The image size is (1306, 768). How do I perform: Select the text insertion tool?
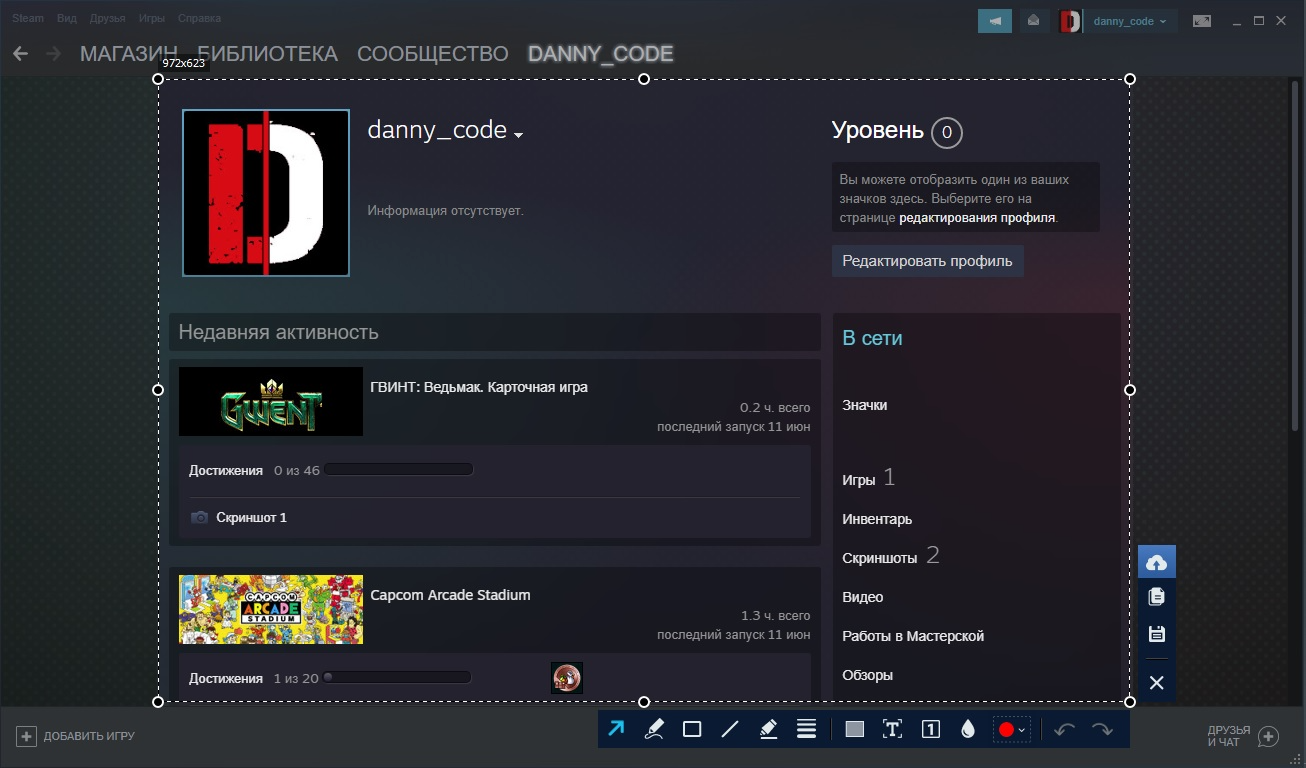tap(892, 729)
